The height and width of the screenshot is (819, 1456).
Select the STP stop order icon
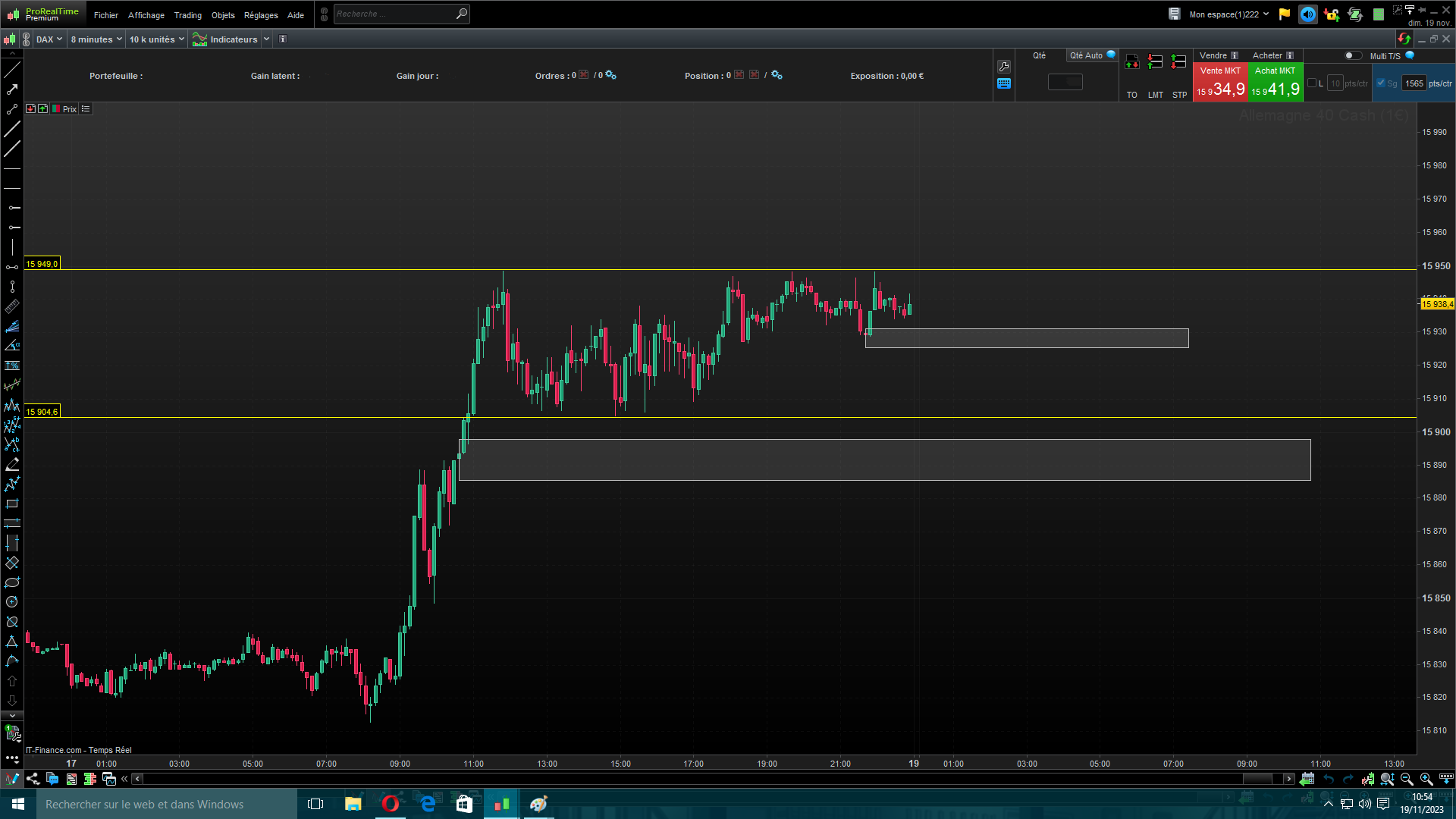pos(1178,62)
